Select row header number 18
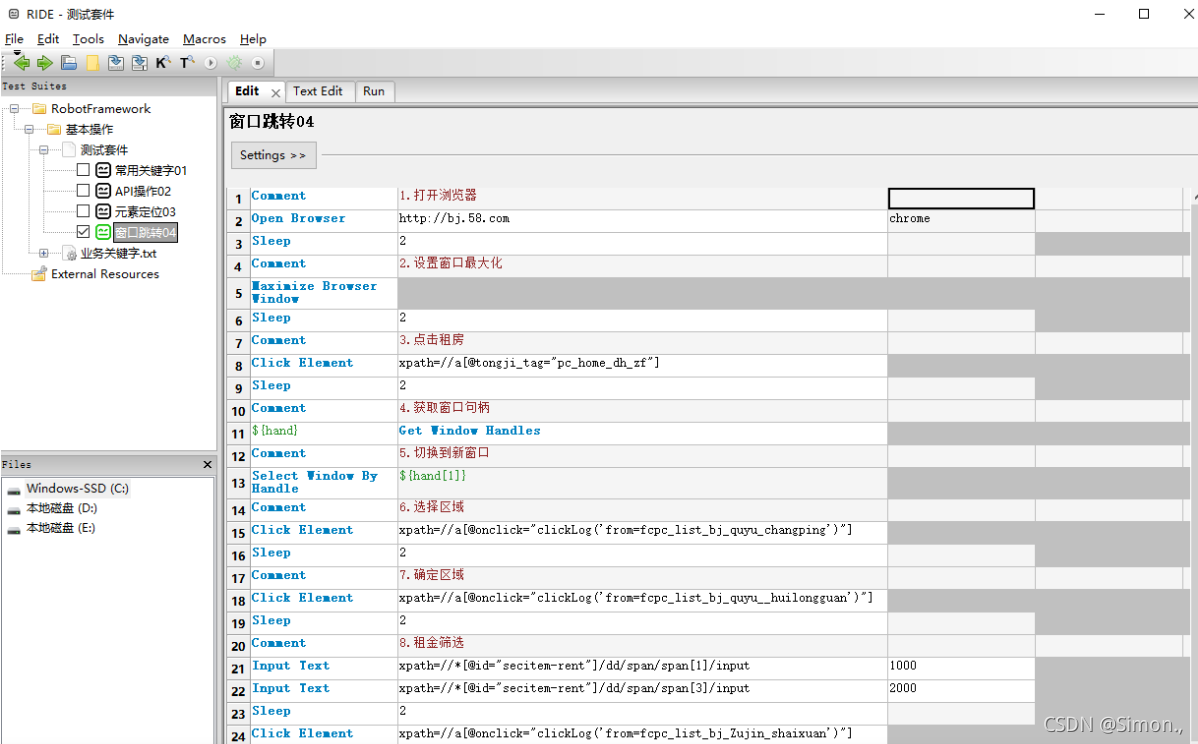 [238, 600]
